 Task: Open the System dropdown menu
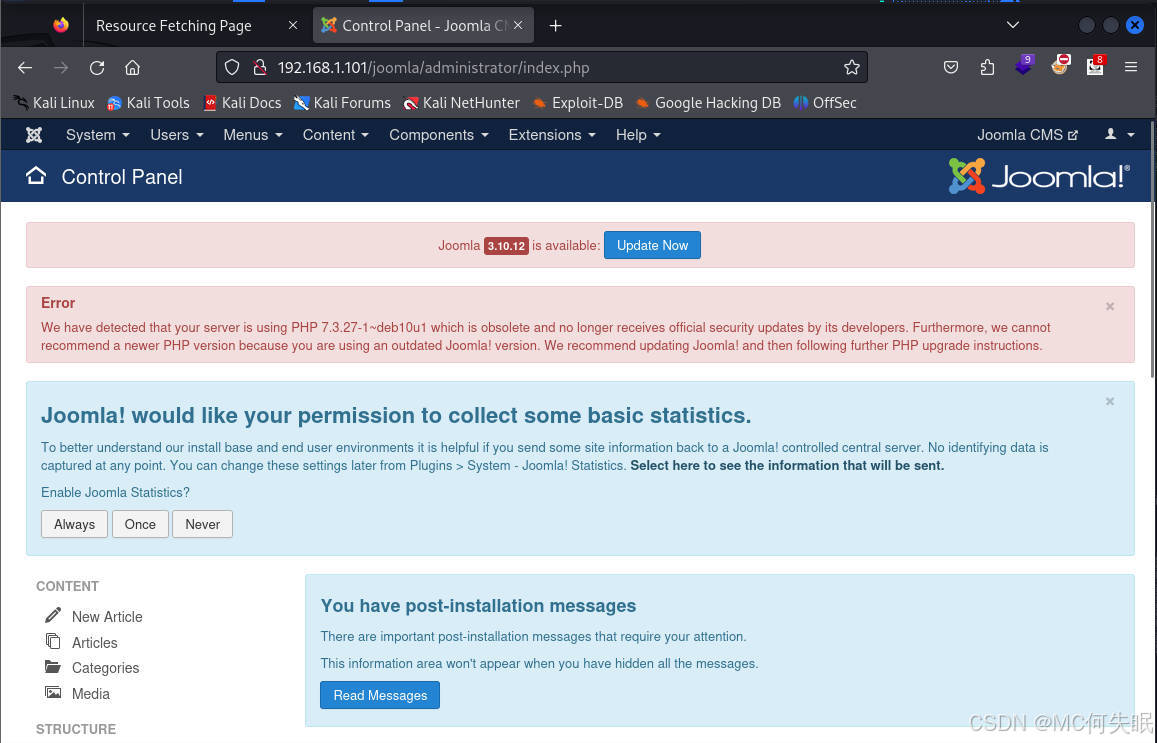[97, 135]
